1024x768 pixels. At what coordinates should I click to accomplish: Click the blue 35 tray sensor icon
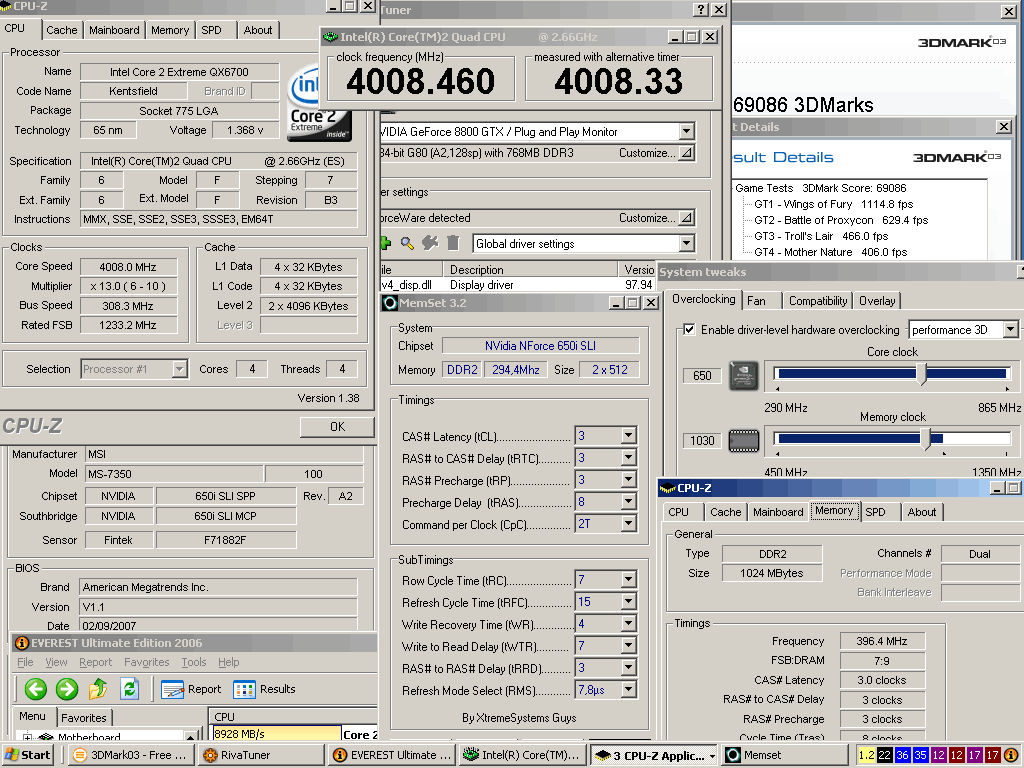pos(920,755)
